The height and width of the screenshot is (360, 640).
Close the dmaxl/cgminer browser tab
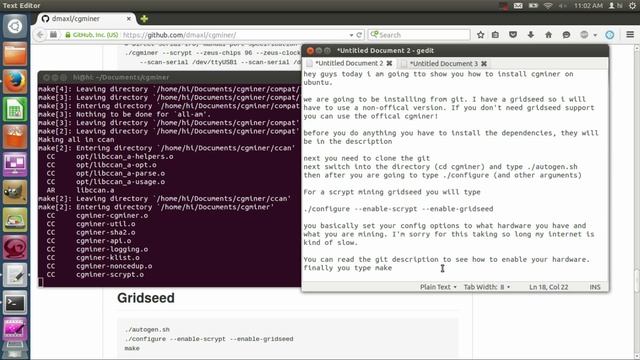coord(129,19)
